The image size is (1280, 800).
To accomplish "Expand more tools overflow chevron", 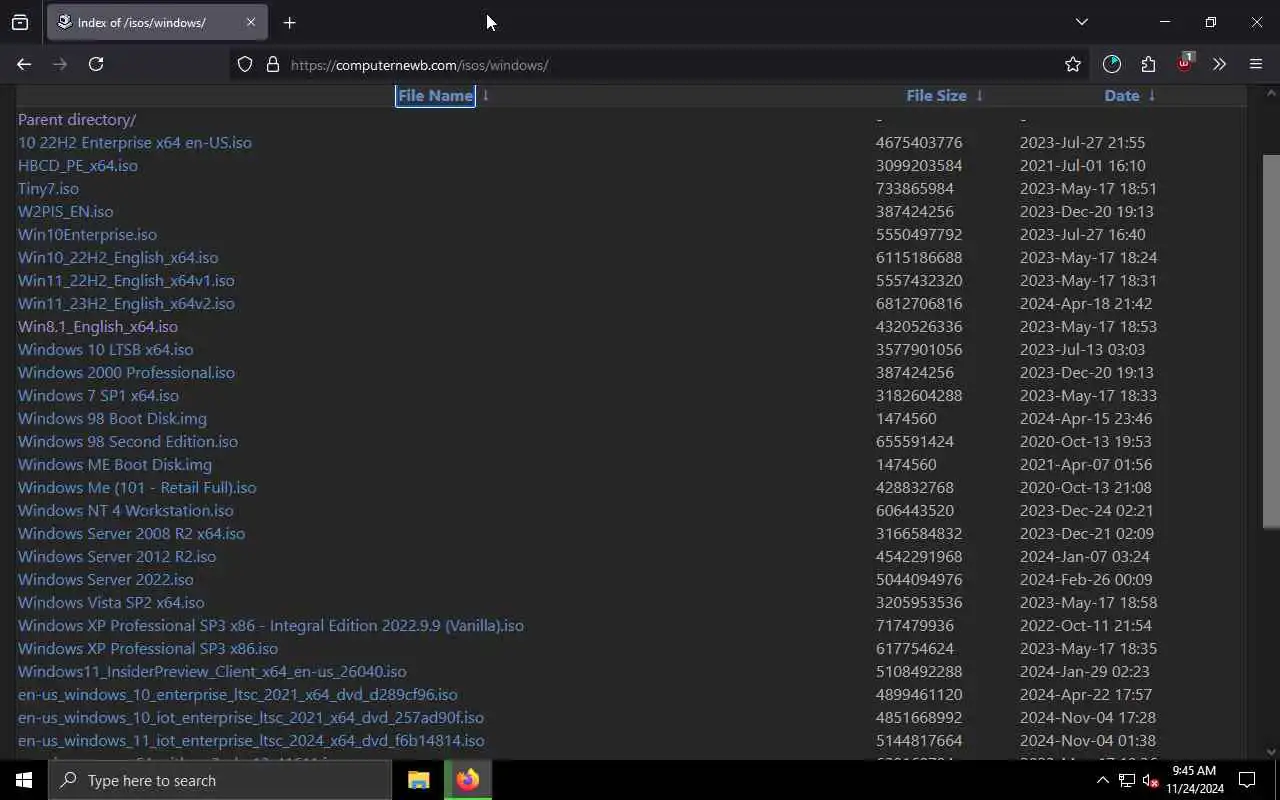I will 1219,64.
